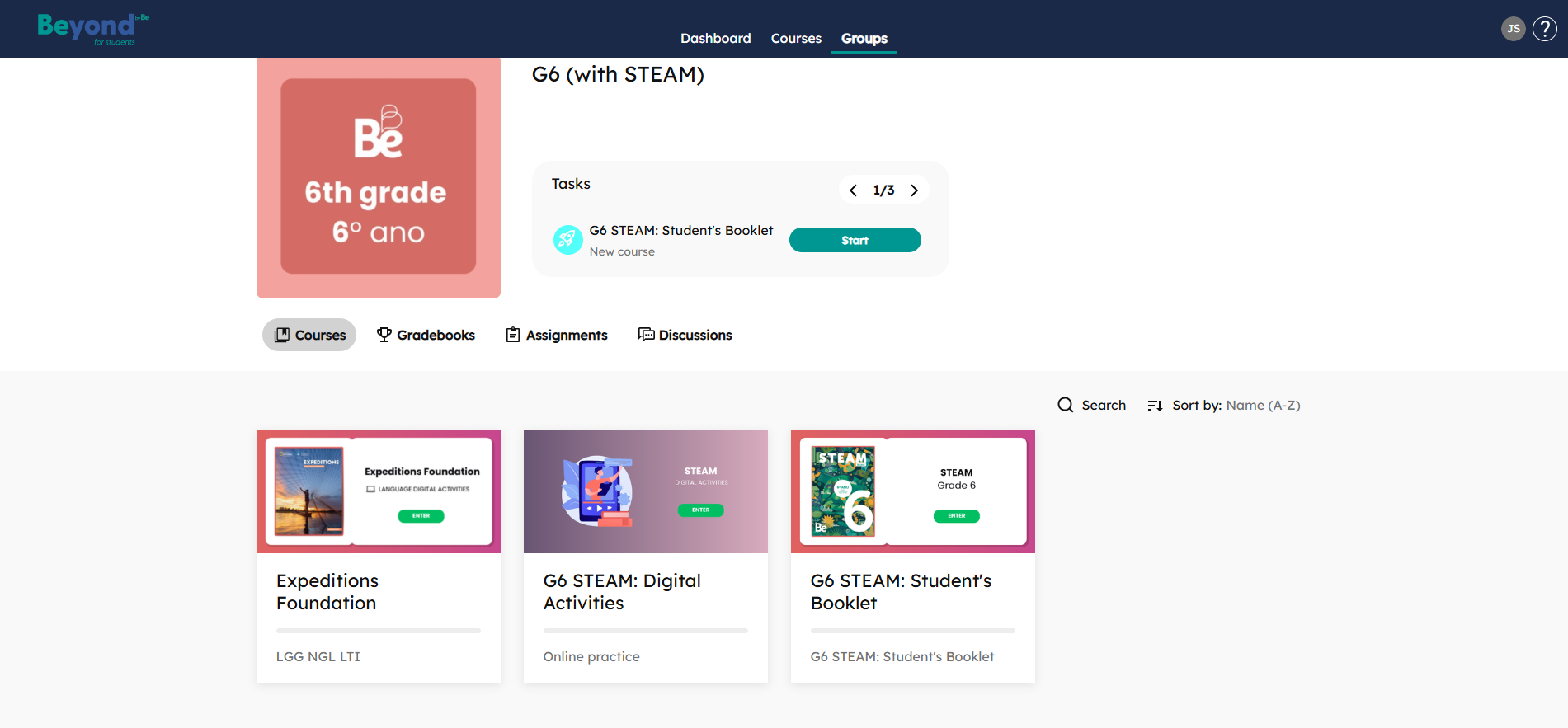Screen dimensions: 1568x728
Task: Click the Assignments clipboard icon
Action: [x=513, y=335]
